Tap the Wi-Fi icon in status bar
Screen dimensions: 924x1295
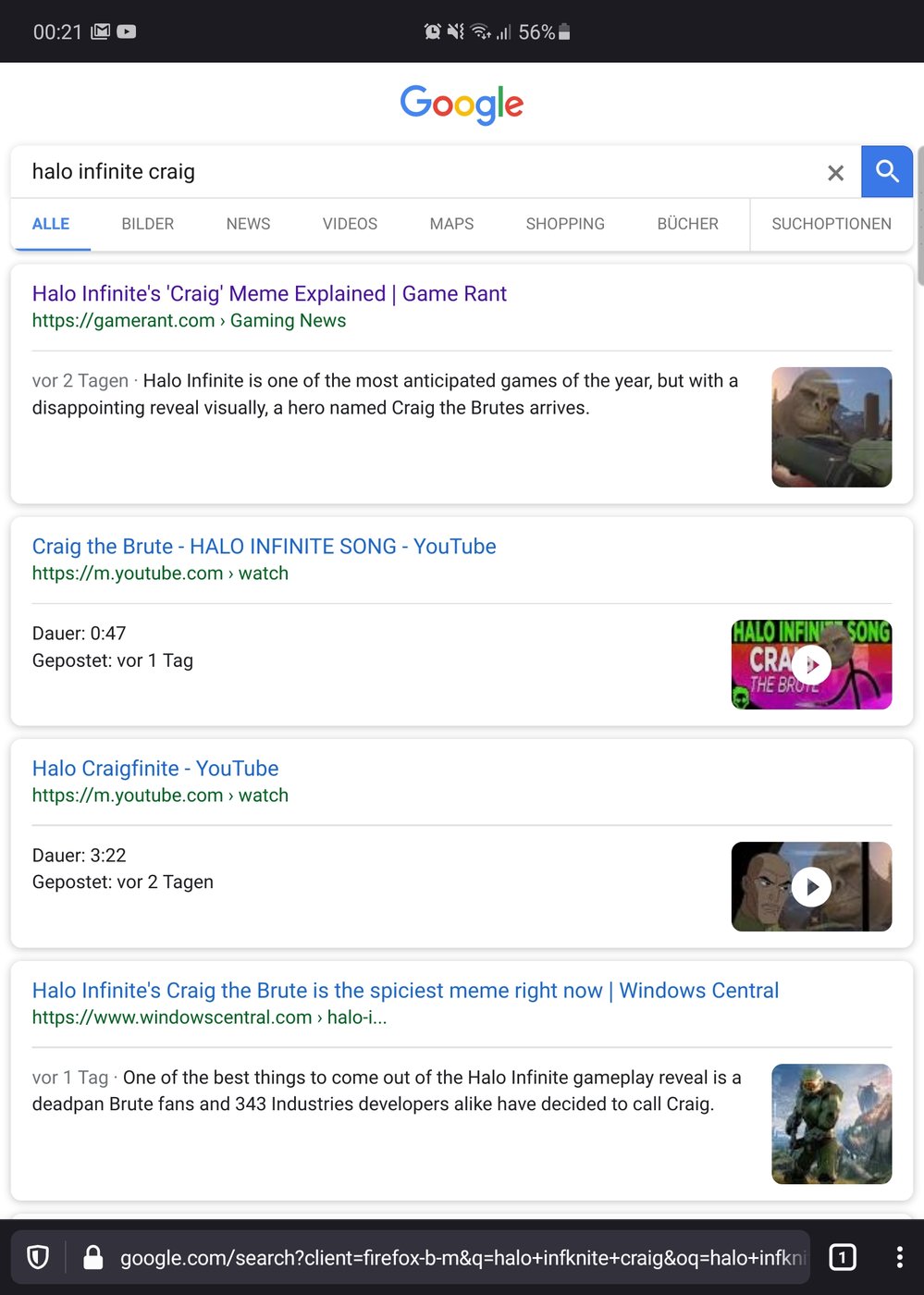pyautogui.click(x=480, y=31)
